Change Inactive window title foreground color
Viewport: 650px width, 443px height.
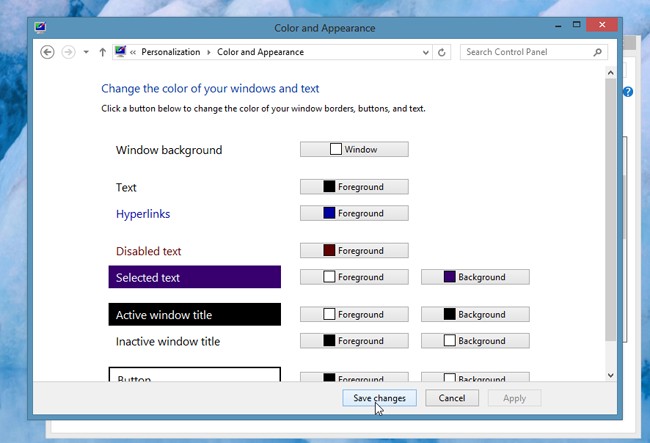pyautogui.click(x=354, y=341)
